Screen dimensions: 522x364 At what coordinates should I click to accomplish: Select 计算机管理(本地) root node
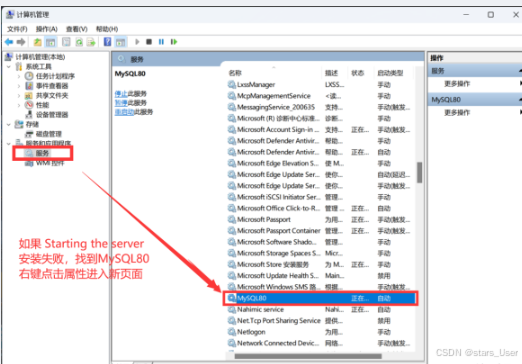40,57
